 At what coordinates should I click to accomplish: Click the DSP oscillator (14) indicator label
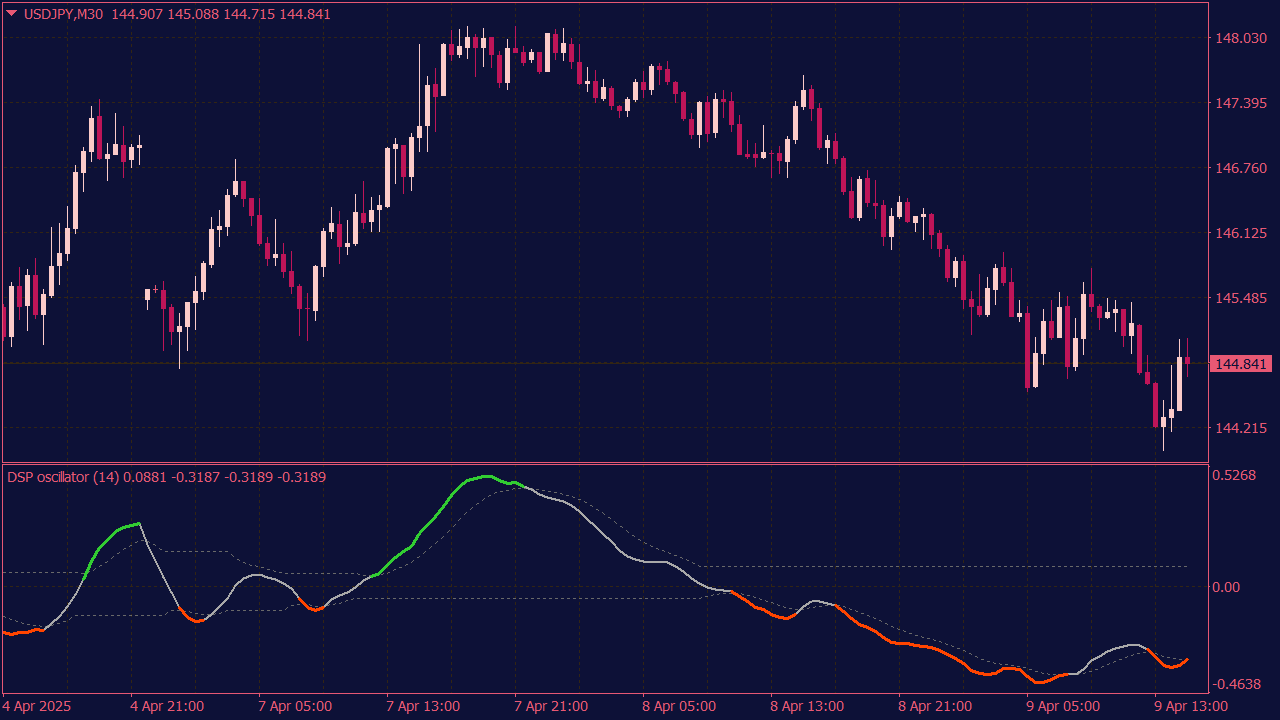click(62, 477)
